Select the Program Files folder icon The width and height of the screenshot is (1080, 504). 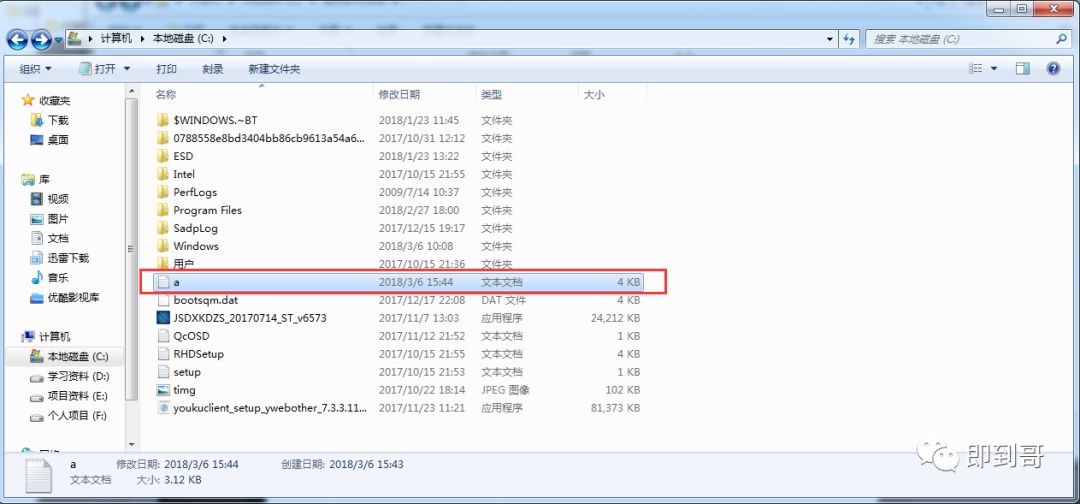163,209
